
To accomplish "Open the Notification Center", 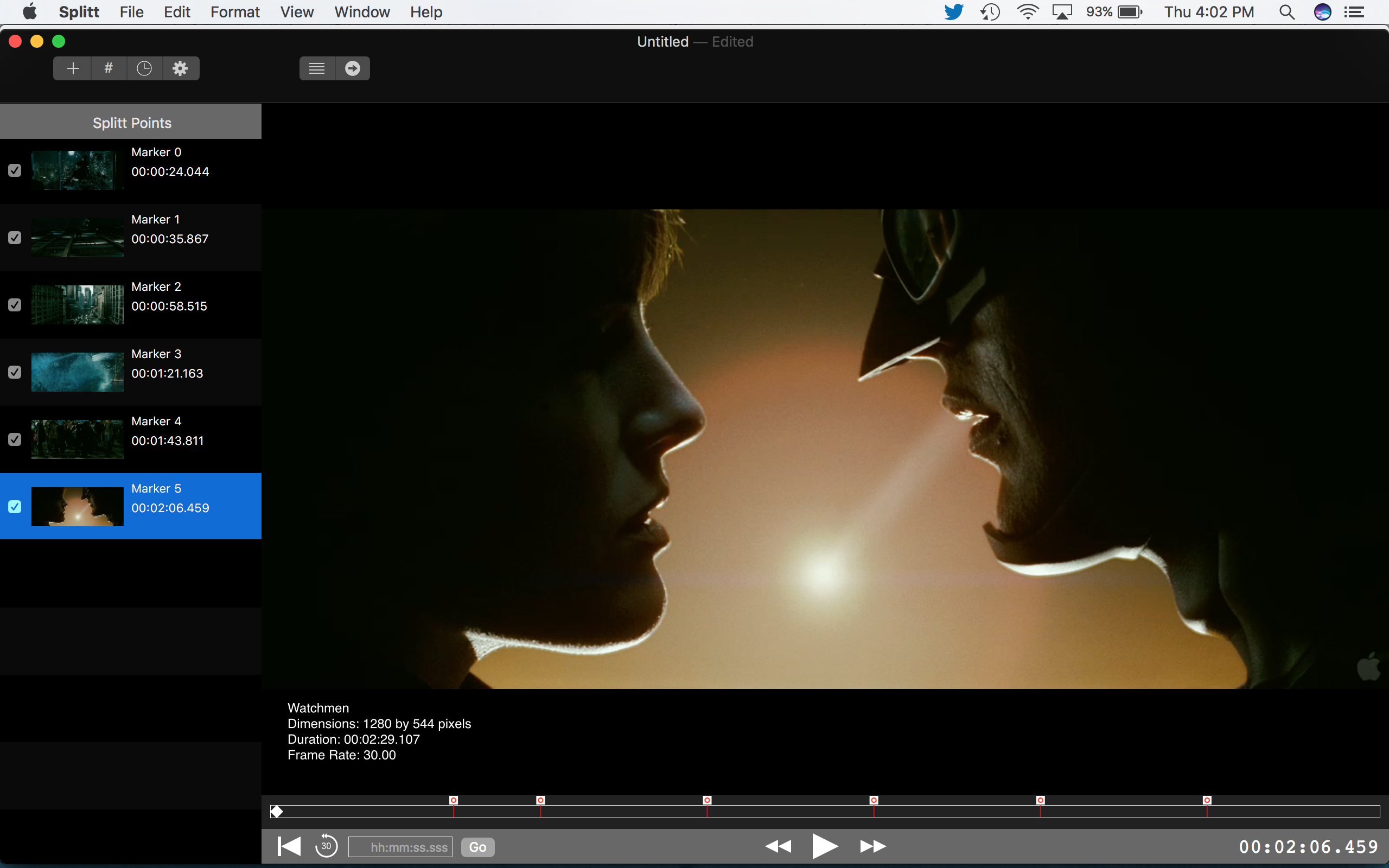I will point(1355,12).
